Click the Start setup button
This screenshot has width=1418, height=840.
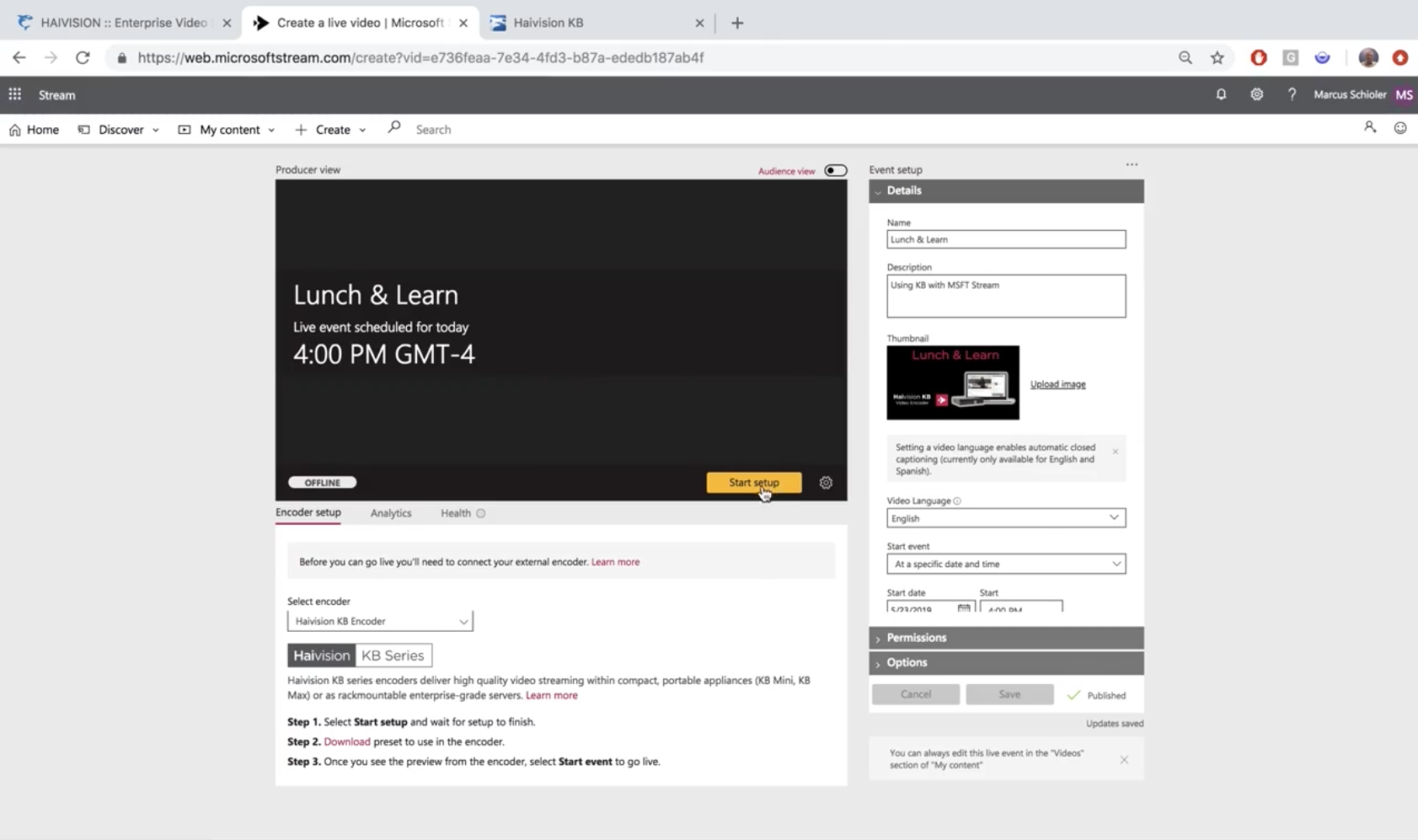(753, 483)
